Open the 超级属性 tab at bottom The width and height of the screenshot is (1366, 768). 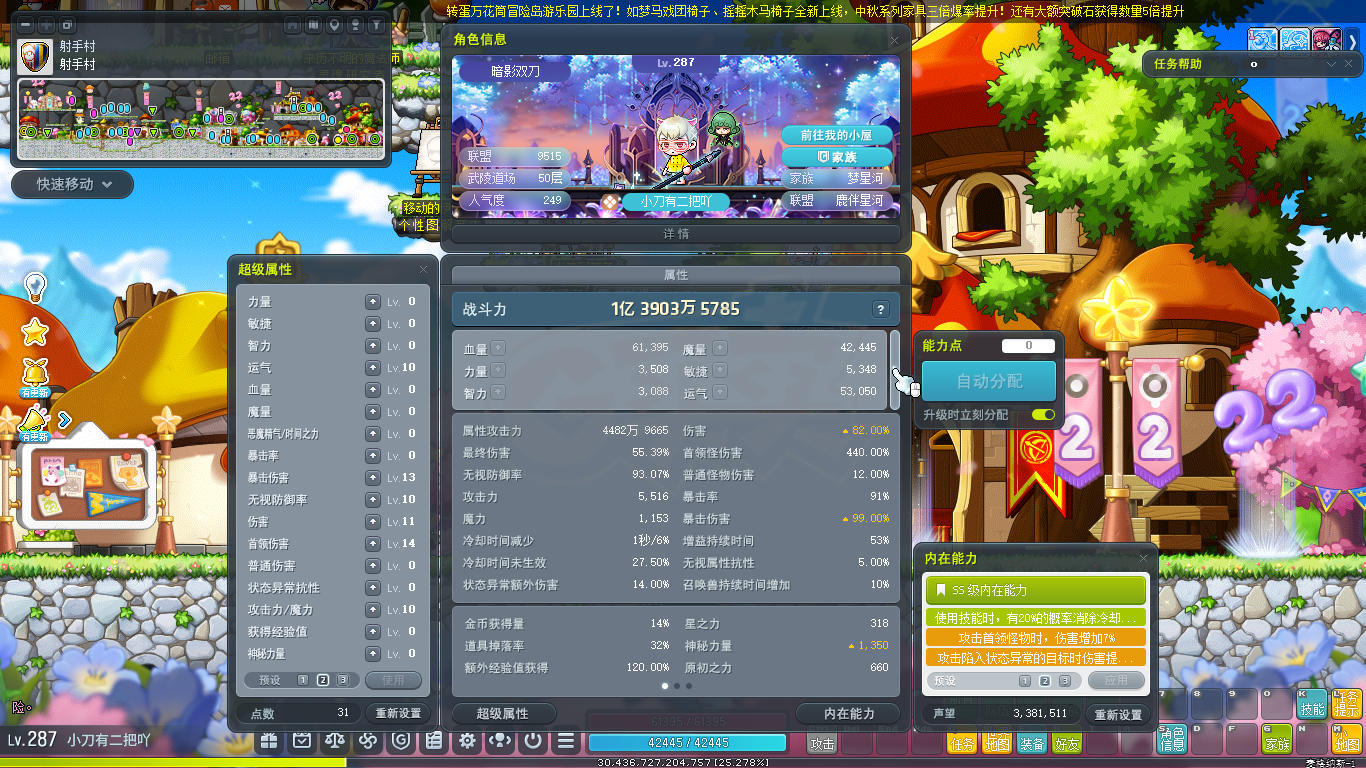(503, 713)
